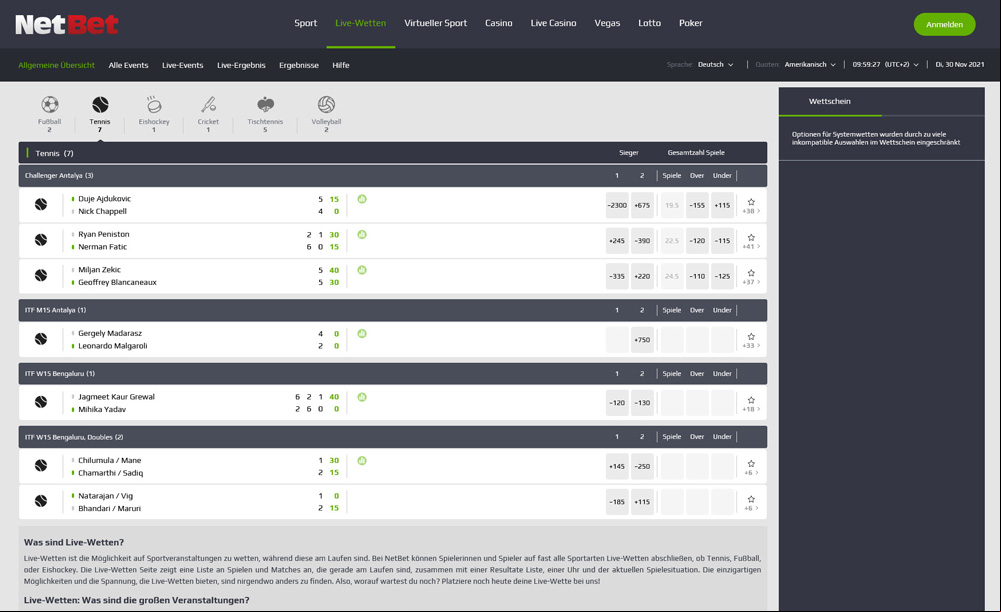Open the Live-Events link

183,65
